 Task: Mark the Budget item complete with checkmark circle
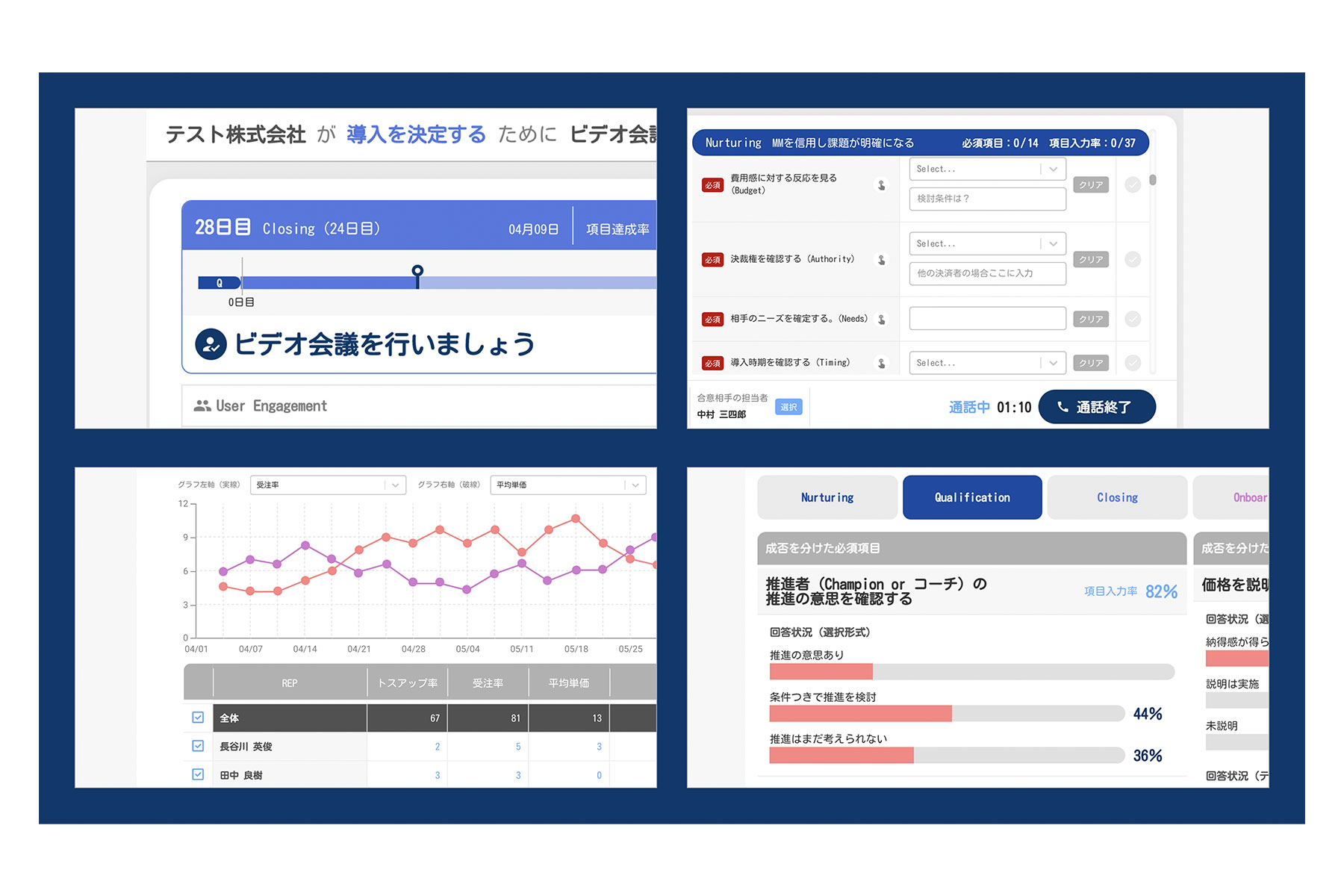1133,184
